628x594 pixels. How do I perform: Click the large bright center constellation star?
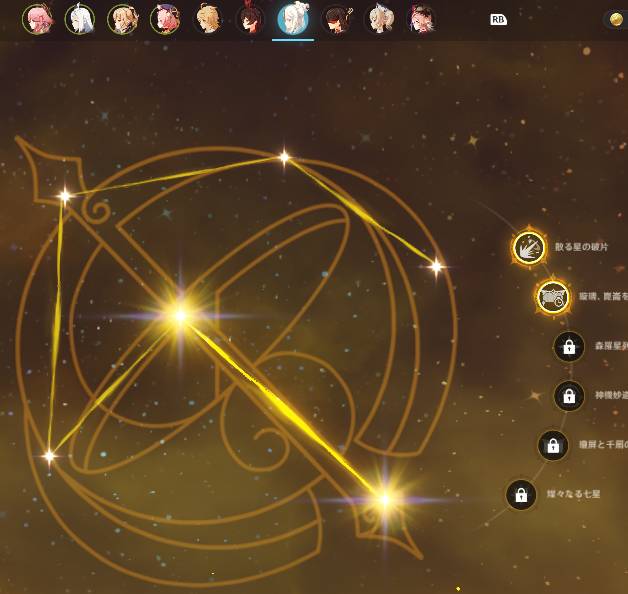[181, 315]
